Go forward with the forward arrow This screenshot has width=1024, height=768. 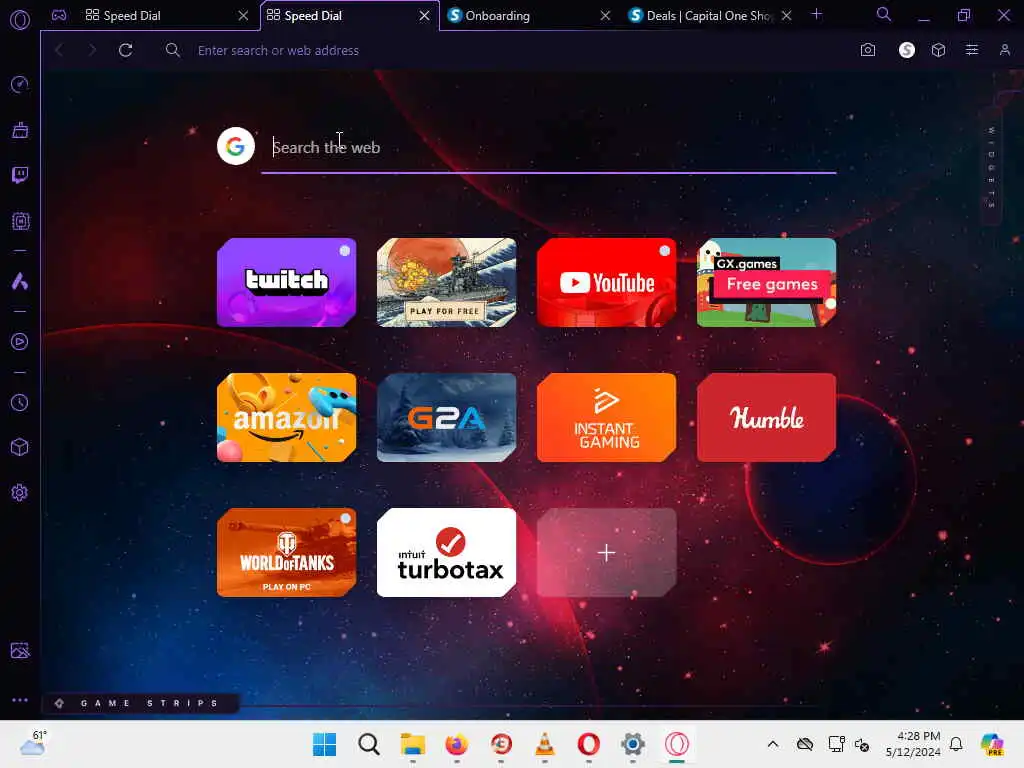pyautogui.click(x=92, y=50)
